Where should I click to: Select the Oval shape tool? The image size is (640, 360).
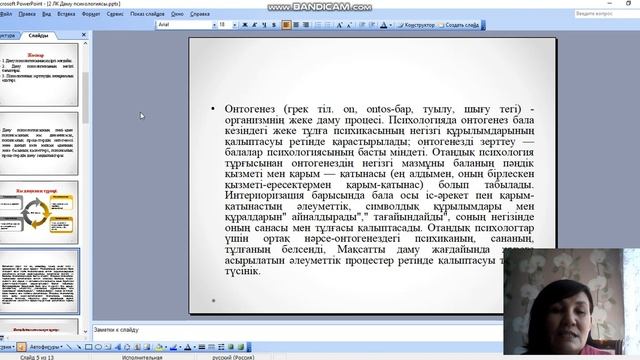click(x=98, y=347)
